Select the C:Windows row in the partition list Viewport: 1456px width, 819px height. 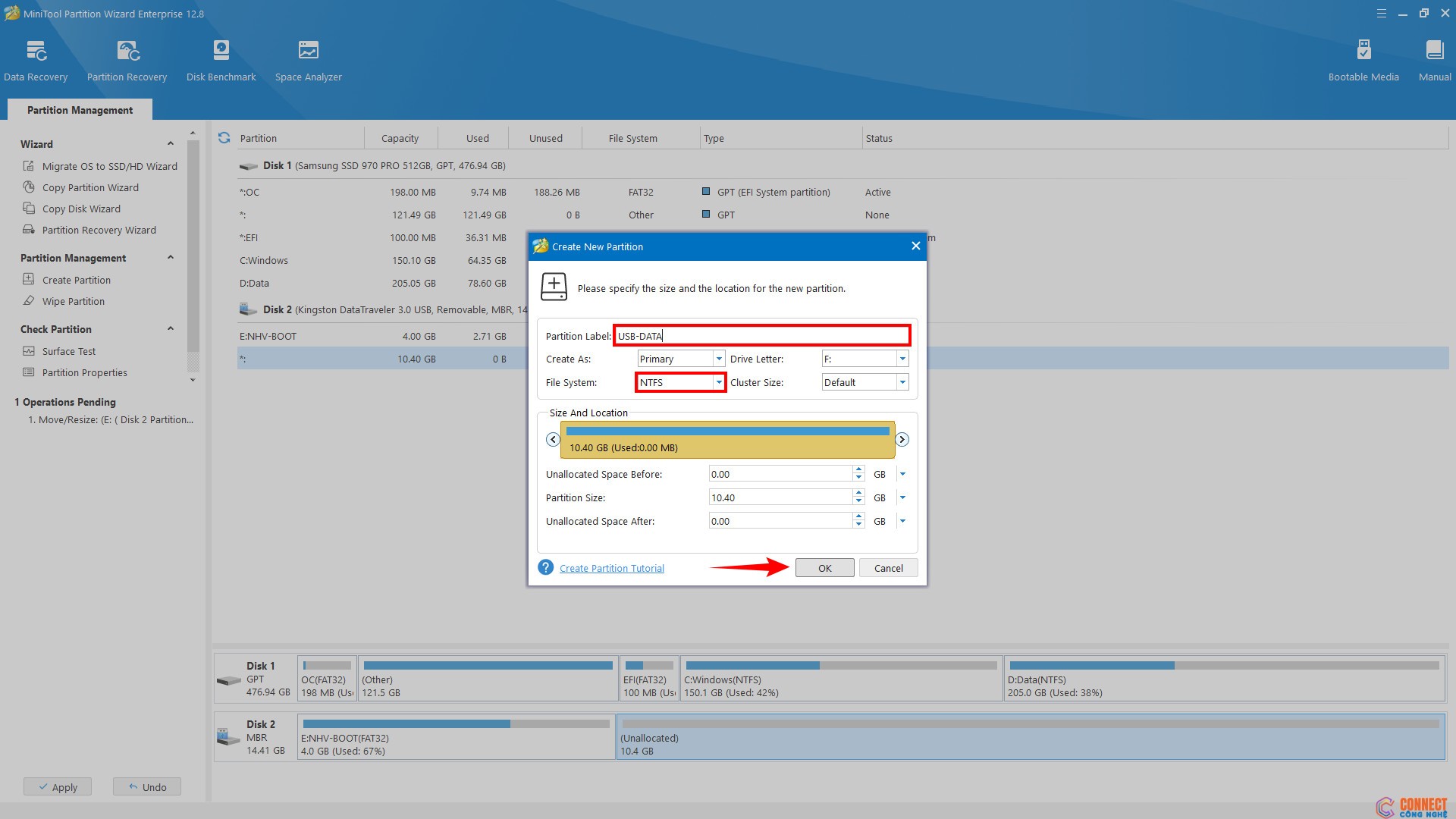pyautogui.click(x=381, y=260)
